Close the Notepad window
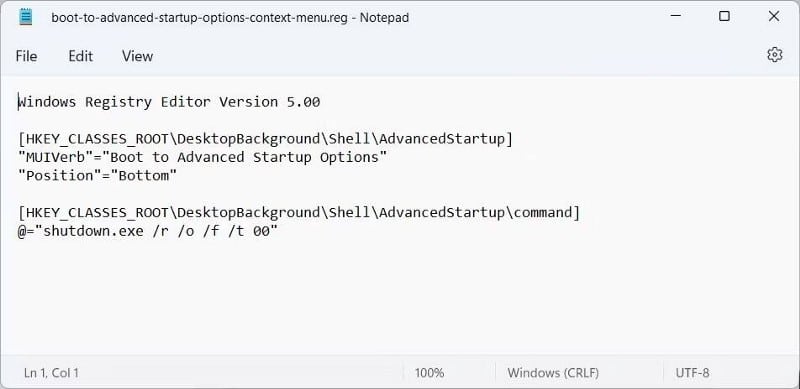Viewport: 800px width, 389px height. (x=773, y=16)
